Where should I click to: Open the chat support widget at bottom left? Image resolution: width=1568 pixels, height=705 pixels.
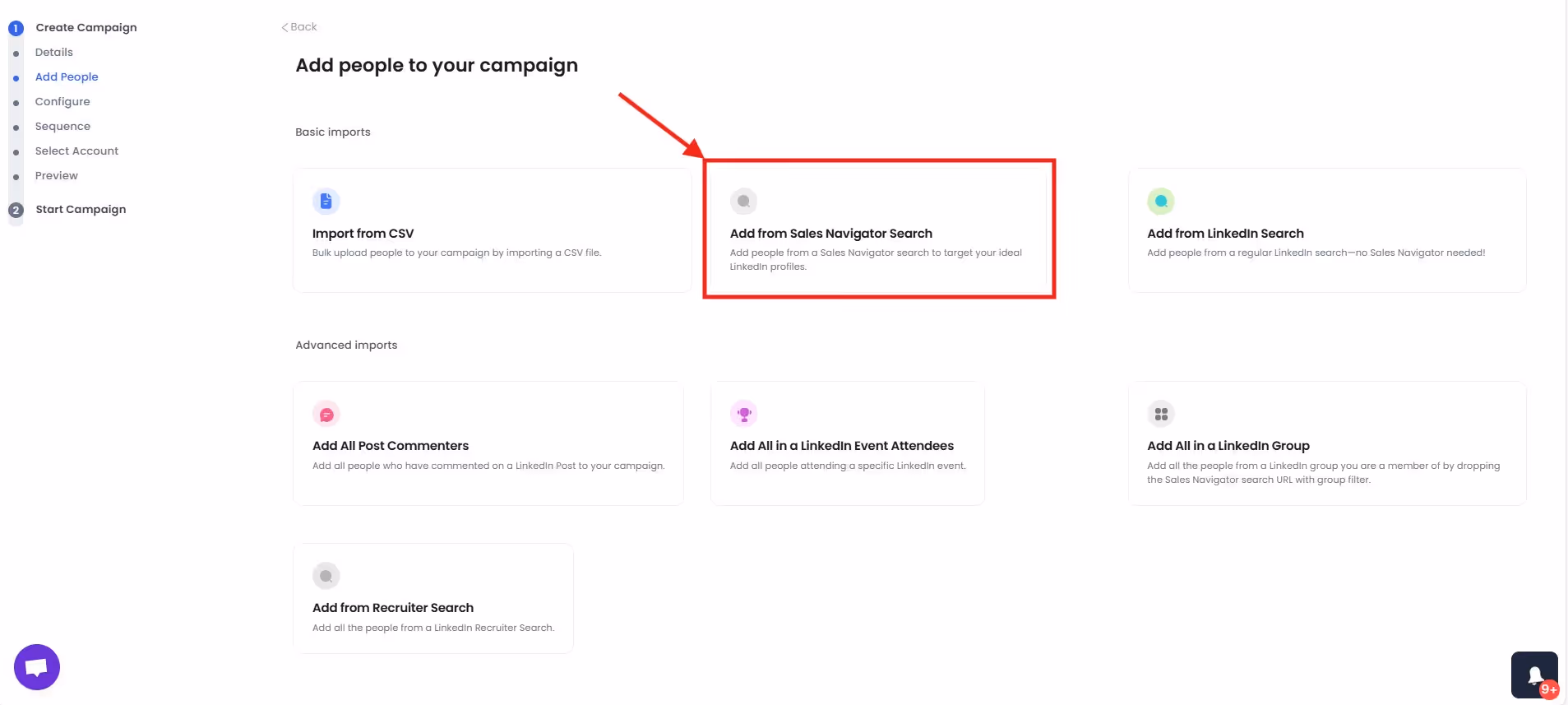[x=36, y=666]
